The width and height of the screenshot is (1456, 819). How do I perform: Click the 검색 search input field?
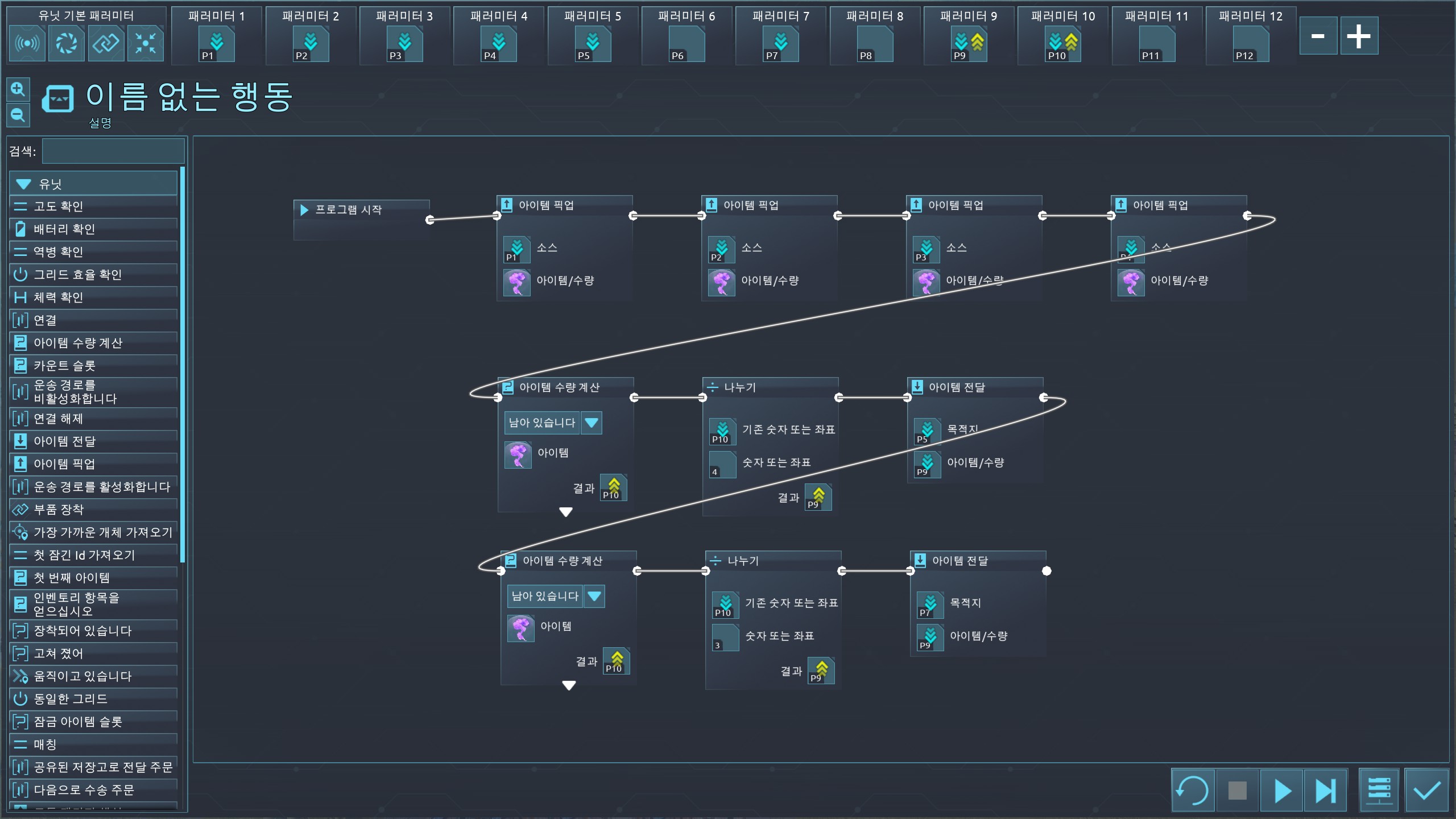[x=113, y=151]
